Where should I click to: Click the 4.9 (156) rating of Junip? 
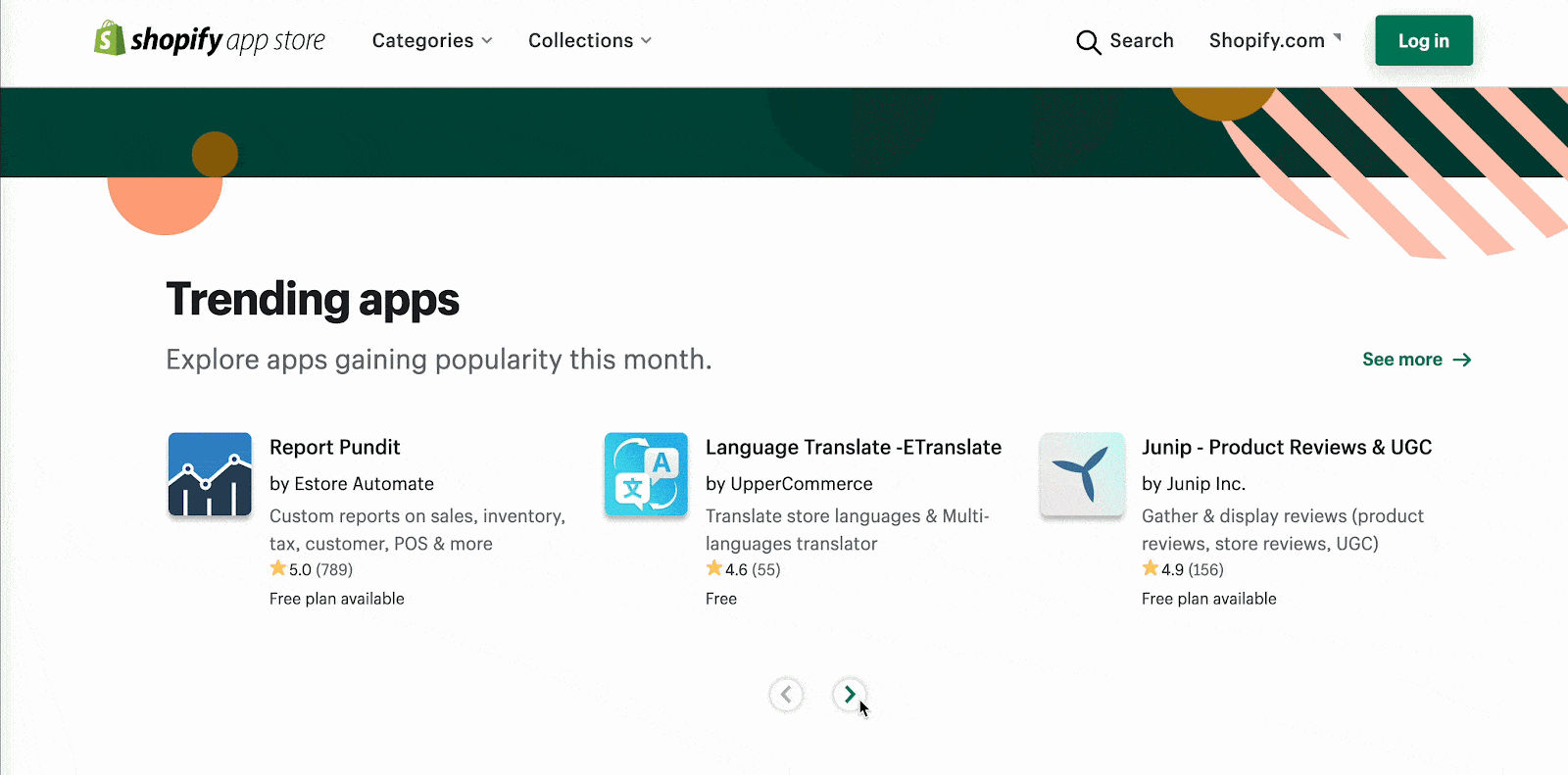[x=1183, y=569]
